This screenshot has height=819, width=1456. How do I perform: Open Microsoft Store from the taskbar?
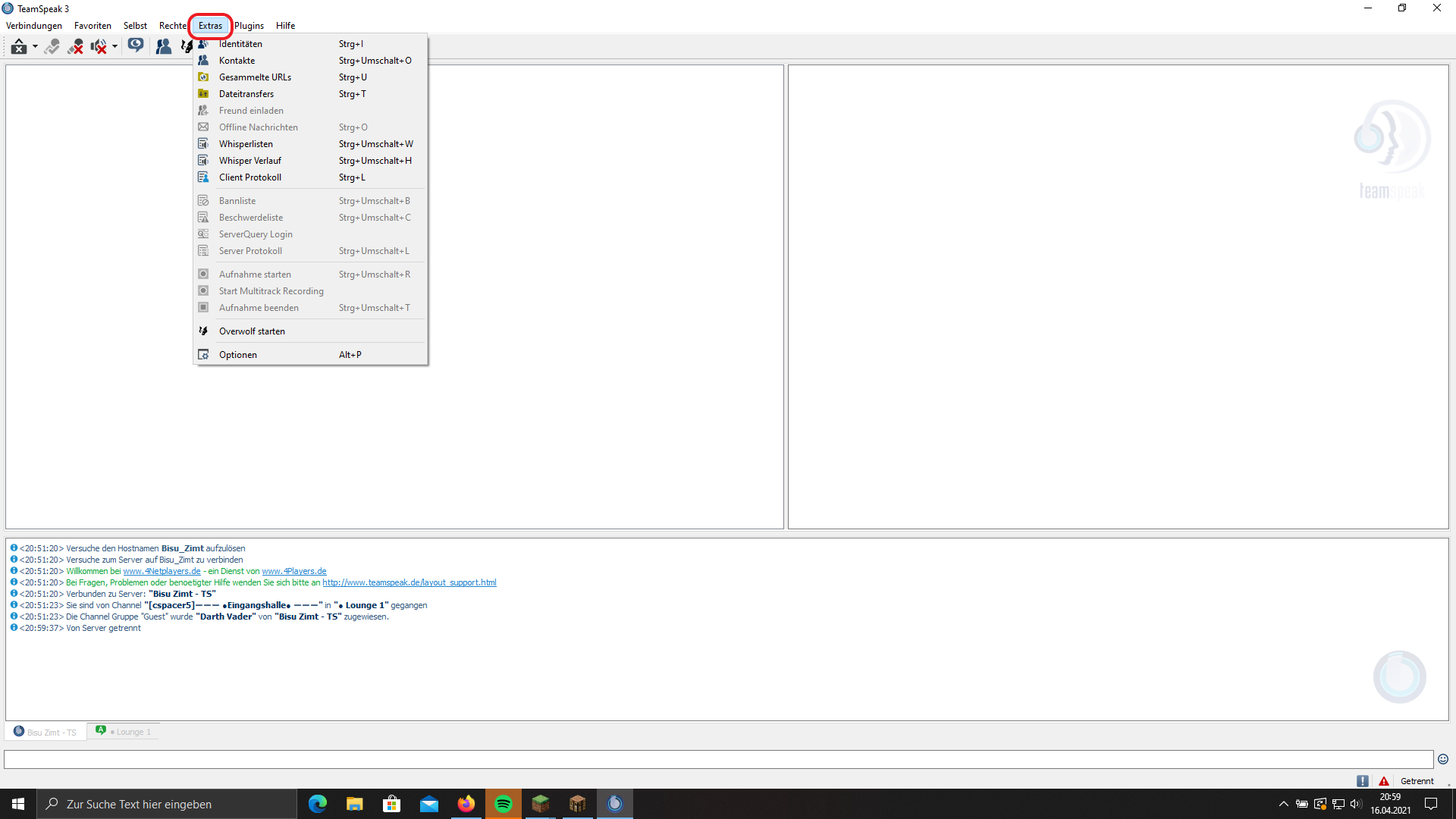click(392, 804)
